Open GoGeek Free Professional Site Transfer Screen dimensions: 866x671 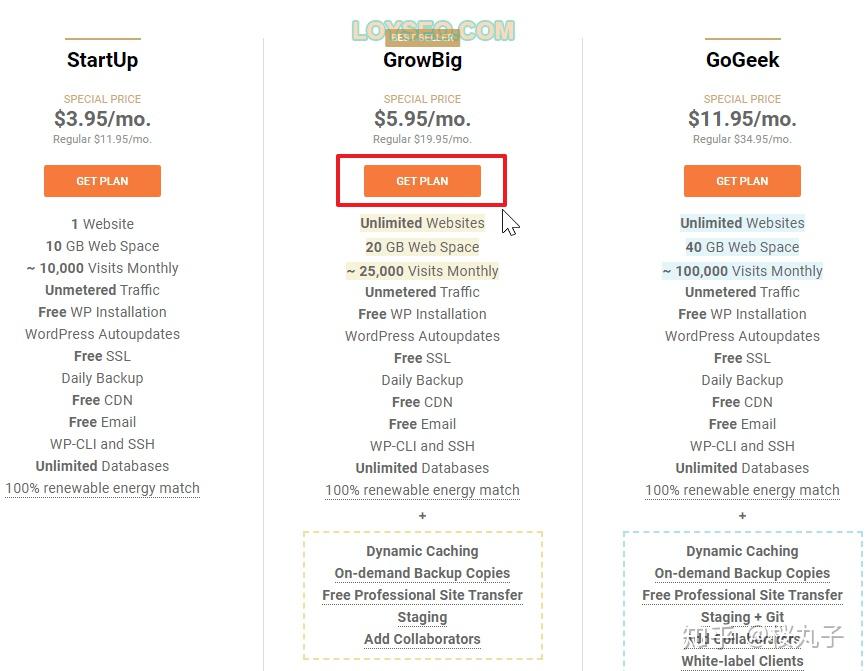coord(742,595)
